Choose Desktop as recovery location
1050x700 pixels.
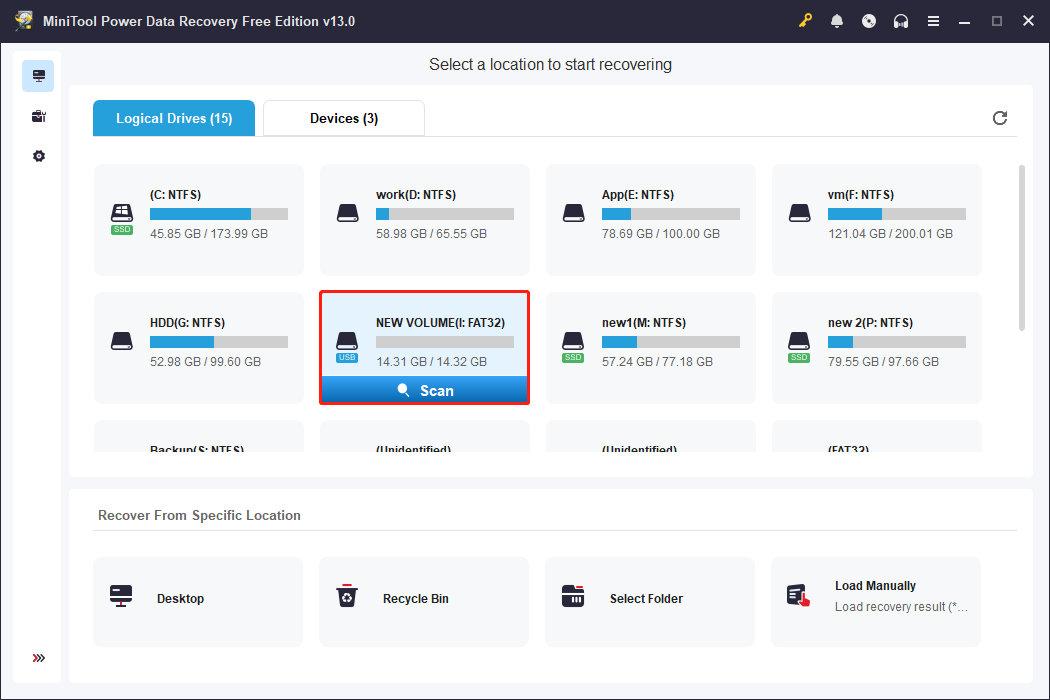(198, 602)
